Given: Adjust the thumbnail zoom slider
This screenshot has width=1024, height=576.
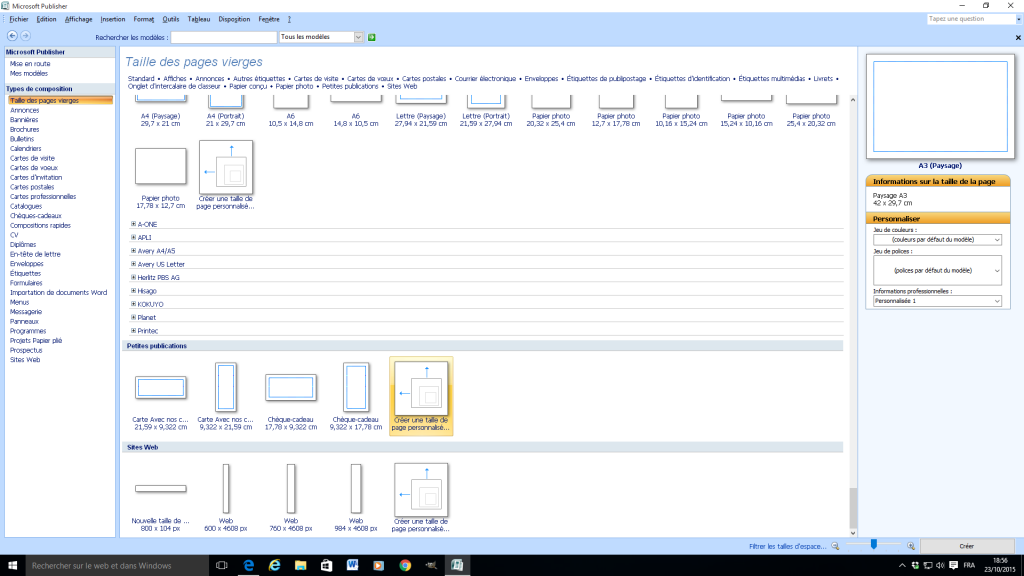Looking at the screenshot, I should pyautogui.click(x=874, y=545).
